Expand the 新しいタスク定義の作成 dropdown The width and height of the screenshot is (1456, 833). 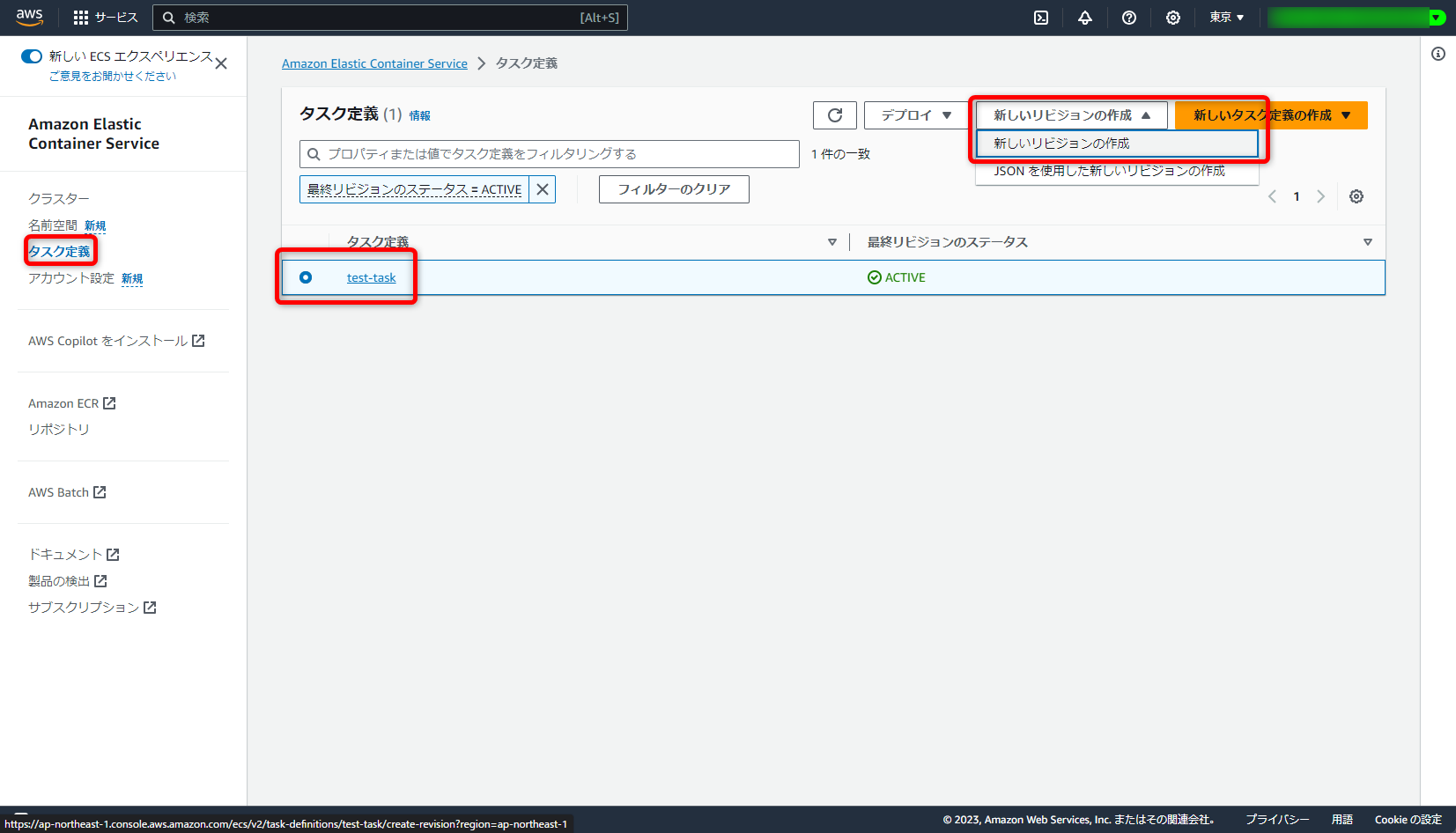coord(1345,114)
